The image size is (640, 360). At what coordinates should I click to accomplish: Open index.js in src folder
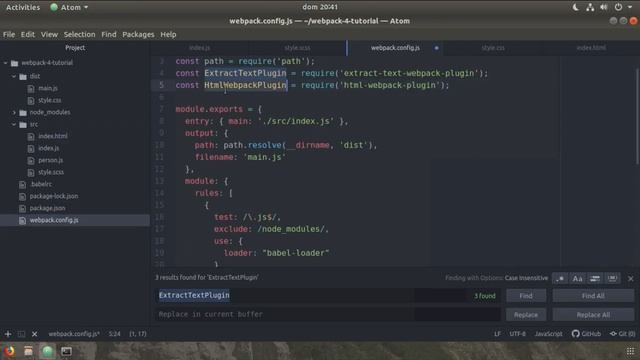(x=49, y=148)
